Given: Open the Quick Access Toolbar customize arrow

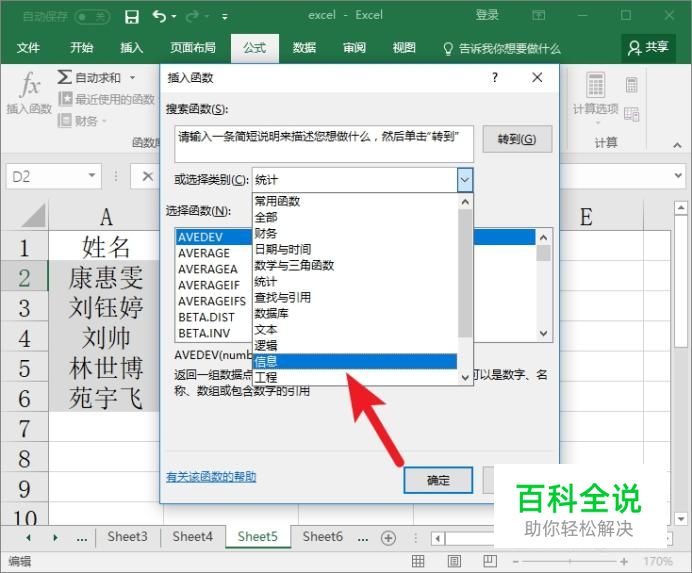Looking at the screenshot, I should (225, 17).
